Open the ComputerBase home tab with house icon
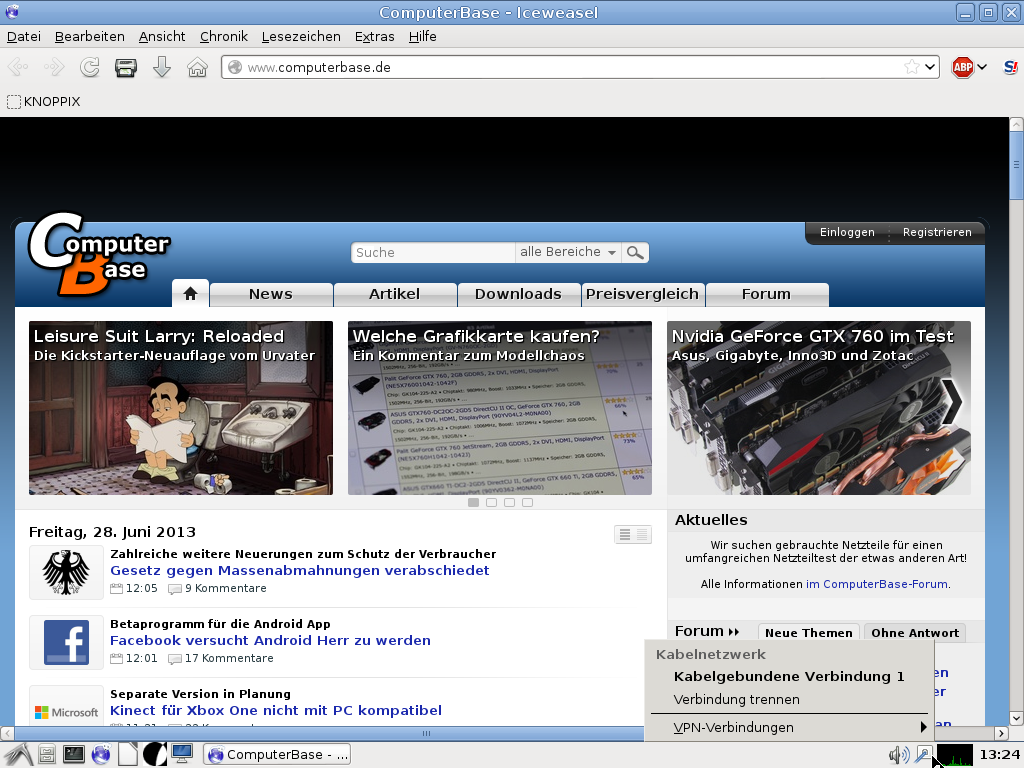 click(x=190, y=293)
